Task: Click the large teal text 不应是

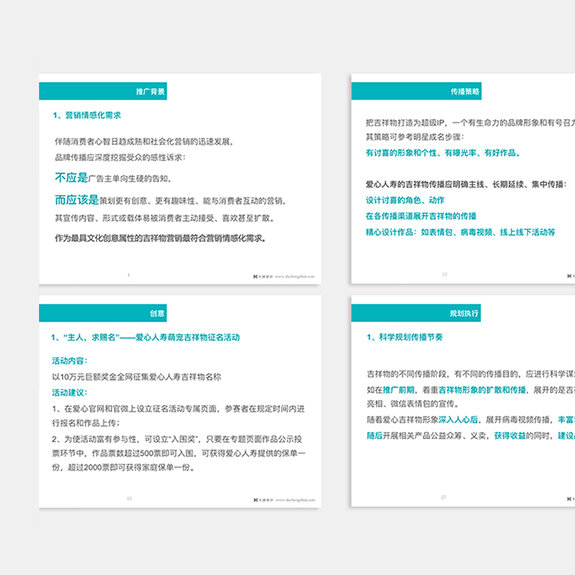Action: coord(71,177)
